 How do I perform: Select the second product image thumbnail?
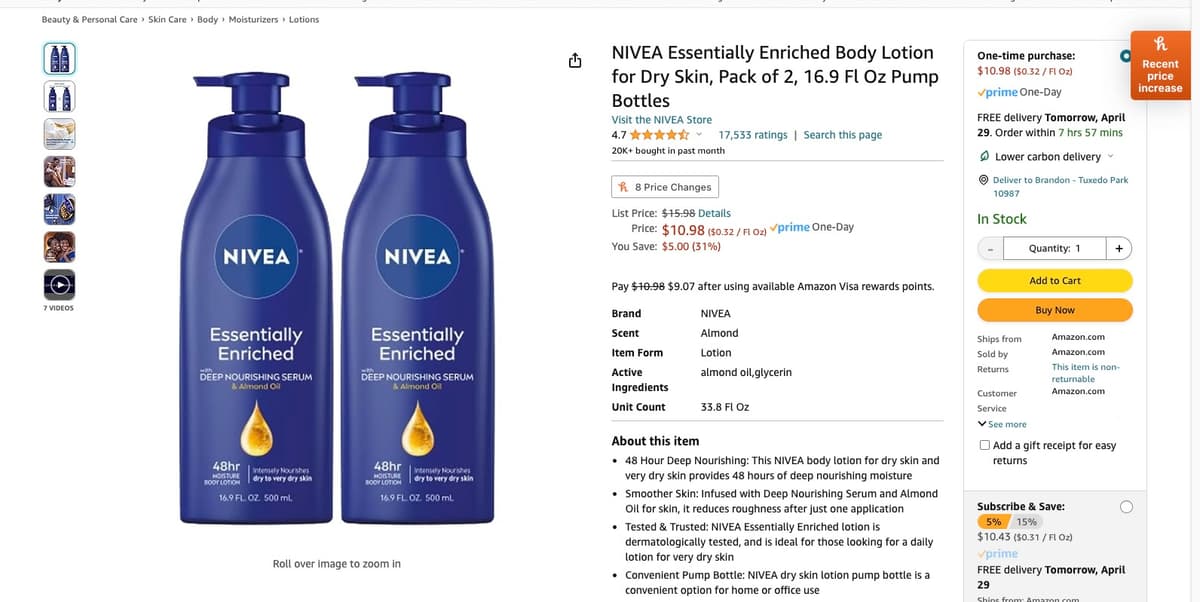click(59, 97)
